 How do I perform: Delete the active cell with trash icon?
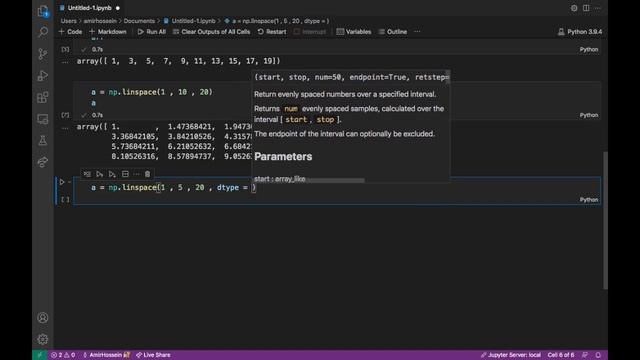pos(147,174)
